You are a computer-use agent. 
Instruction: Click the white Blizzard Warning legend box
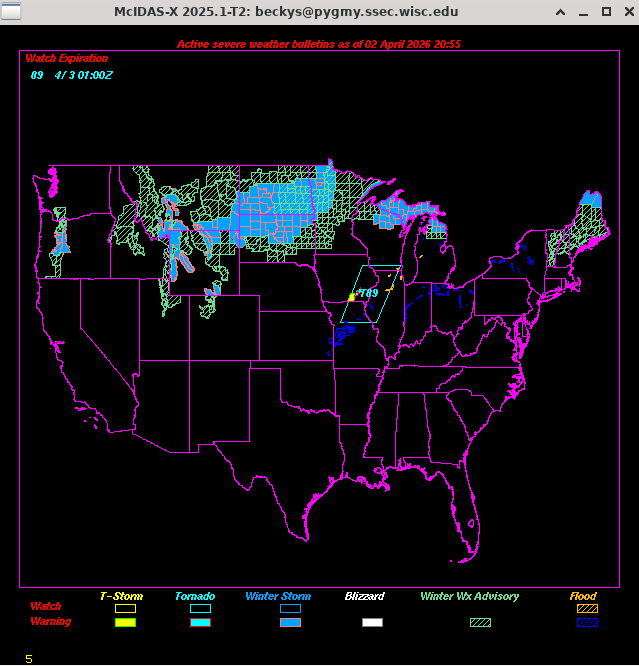[x=372, y=622]
